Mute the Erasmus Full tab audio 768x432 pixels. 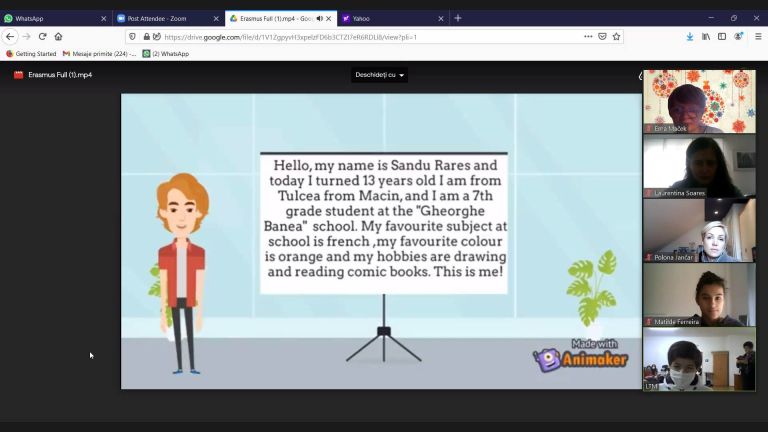319,19
